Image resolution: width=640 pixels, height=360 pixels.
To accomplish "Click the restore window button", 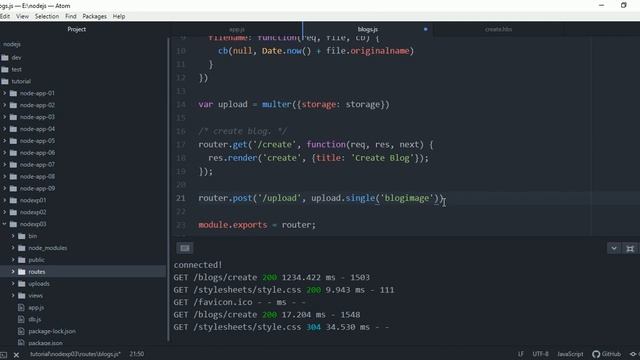I will coord(623,5).
